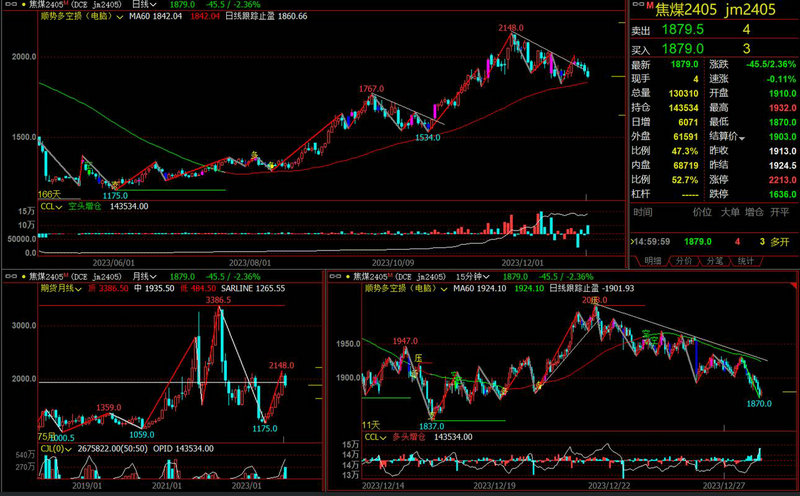Switch to the 分笔 tab
The height and width of the screenshot is (496, 800).
pos(714,261)
